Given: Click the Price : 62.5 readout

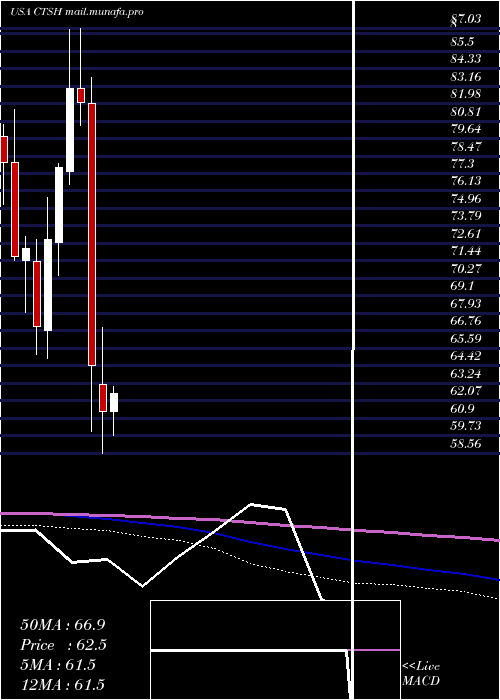Looking at the screenshot, I should click(64, 645).
